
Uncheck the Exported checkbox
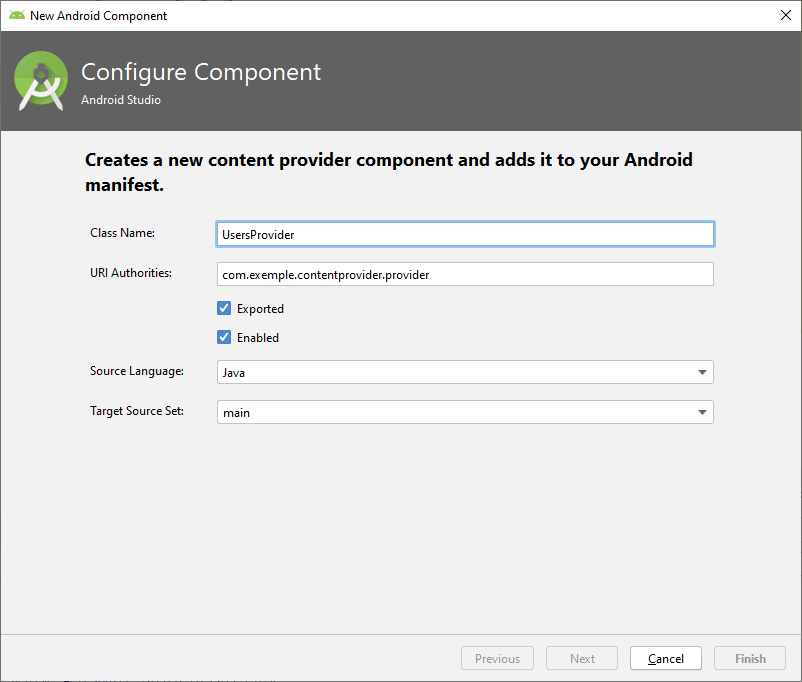[x=224, y=308]
